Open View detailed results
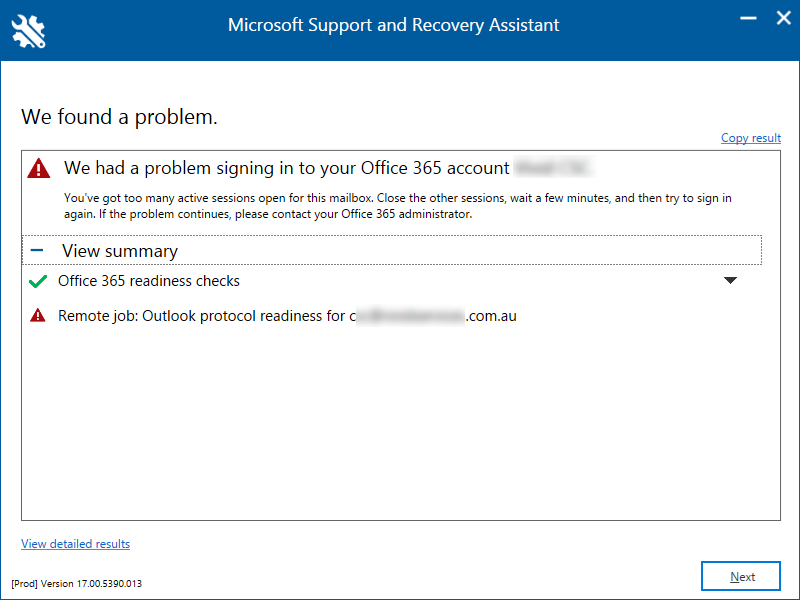The width and height of the screenshot is (800, 600). point(76,544)
